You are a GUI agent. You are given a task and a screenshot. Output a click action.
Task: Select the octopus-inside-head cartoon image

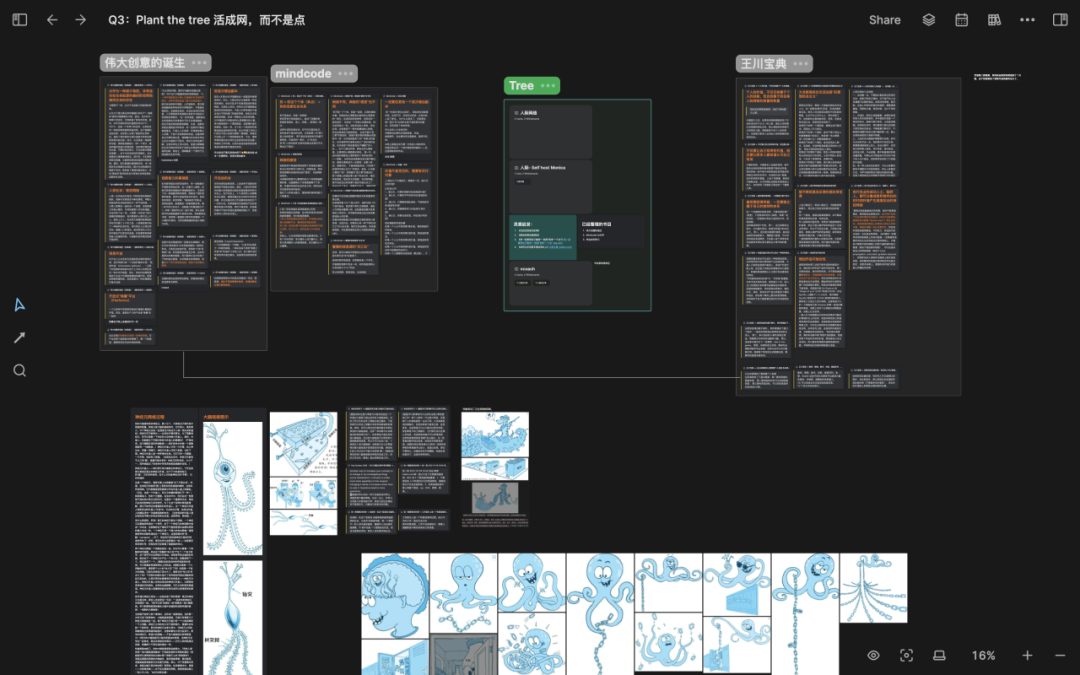point(395,596)
